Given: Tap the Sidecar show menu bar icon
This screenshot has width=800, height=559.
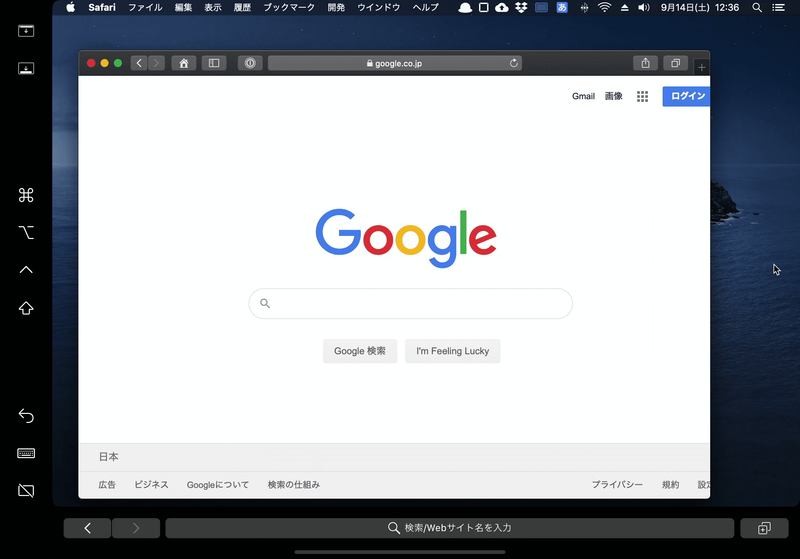Looking at the screenshot, I should coord(26,31).
